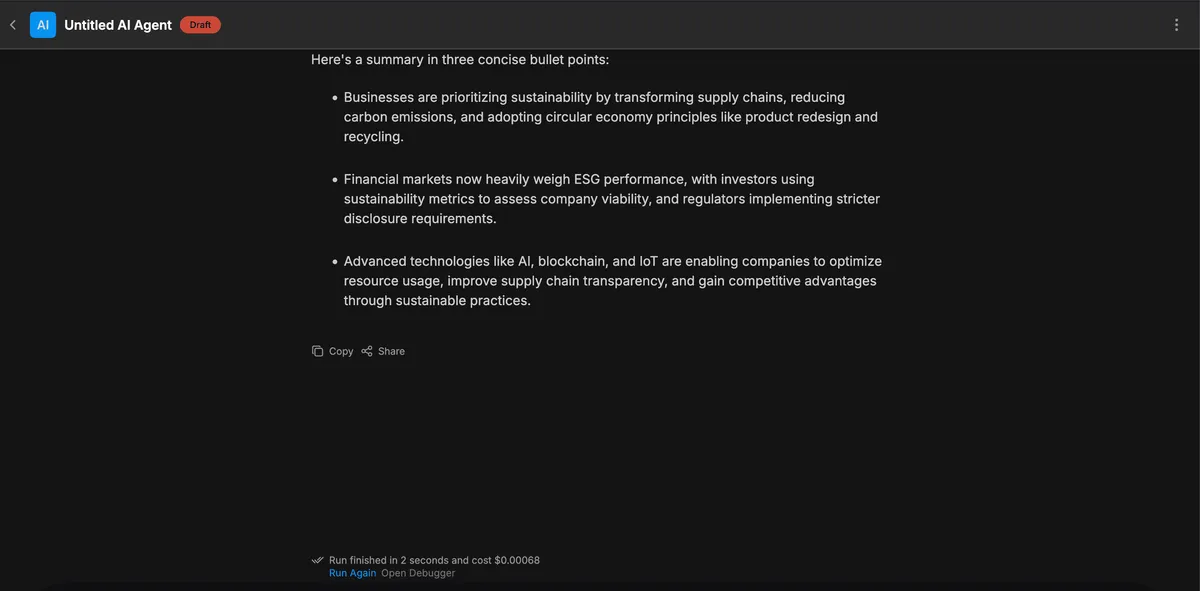This screenshot has width=1200, height=591.
Task: Click the Run Again link
Action: tap(352, 573)
